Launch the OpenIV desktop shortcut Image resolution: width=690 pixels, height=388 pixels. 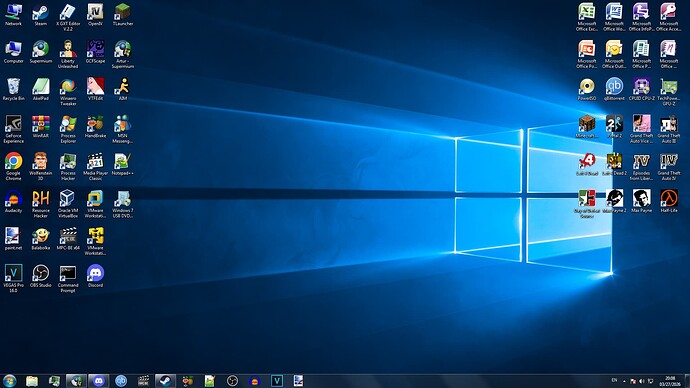tap(95, 15)
